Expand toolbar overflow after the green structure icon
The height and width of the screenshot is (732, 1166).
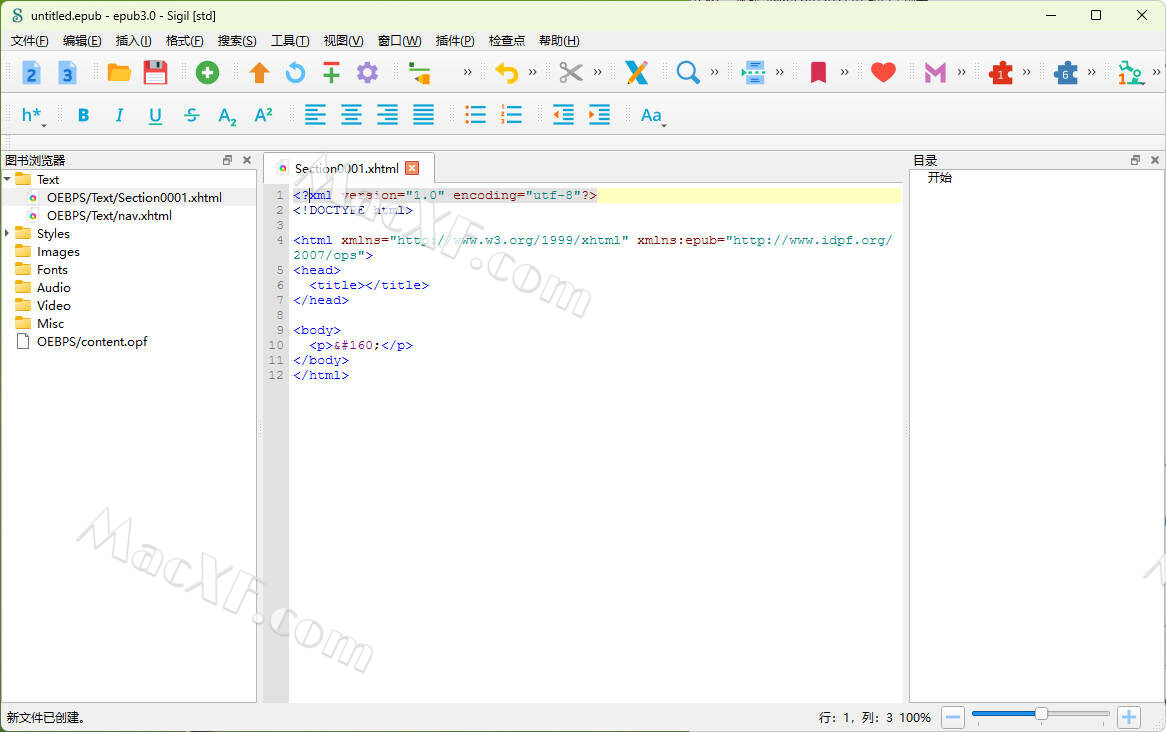pos(467,72)
